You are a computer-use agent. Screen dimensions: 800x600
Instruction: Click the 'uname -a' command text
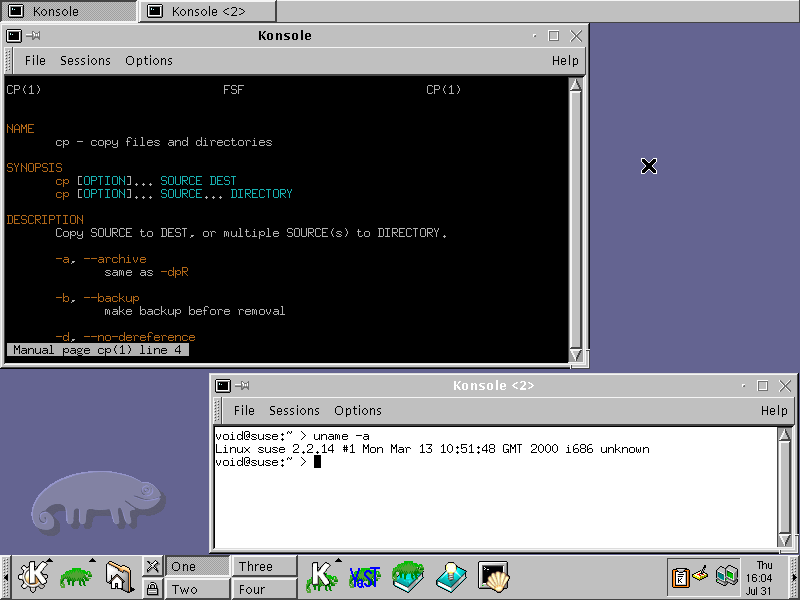341,436
